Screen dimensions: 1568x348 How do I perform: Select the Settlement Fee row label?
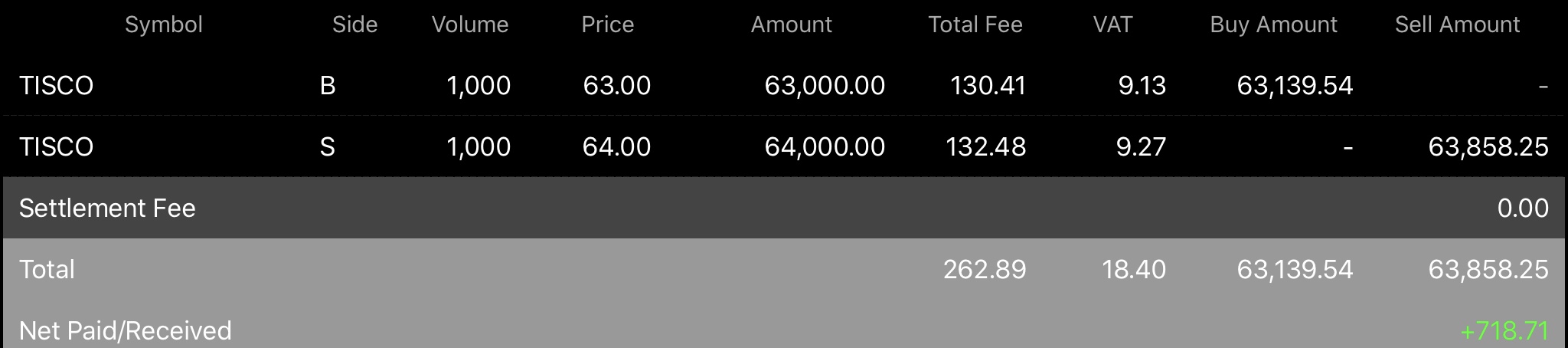[x=107, y=208]
